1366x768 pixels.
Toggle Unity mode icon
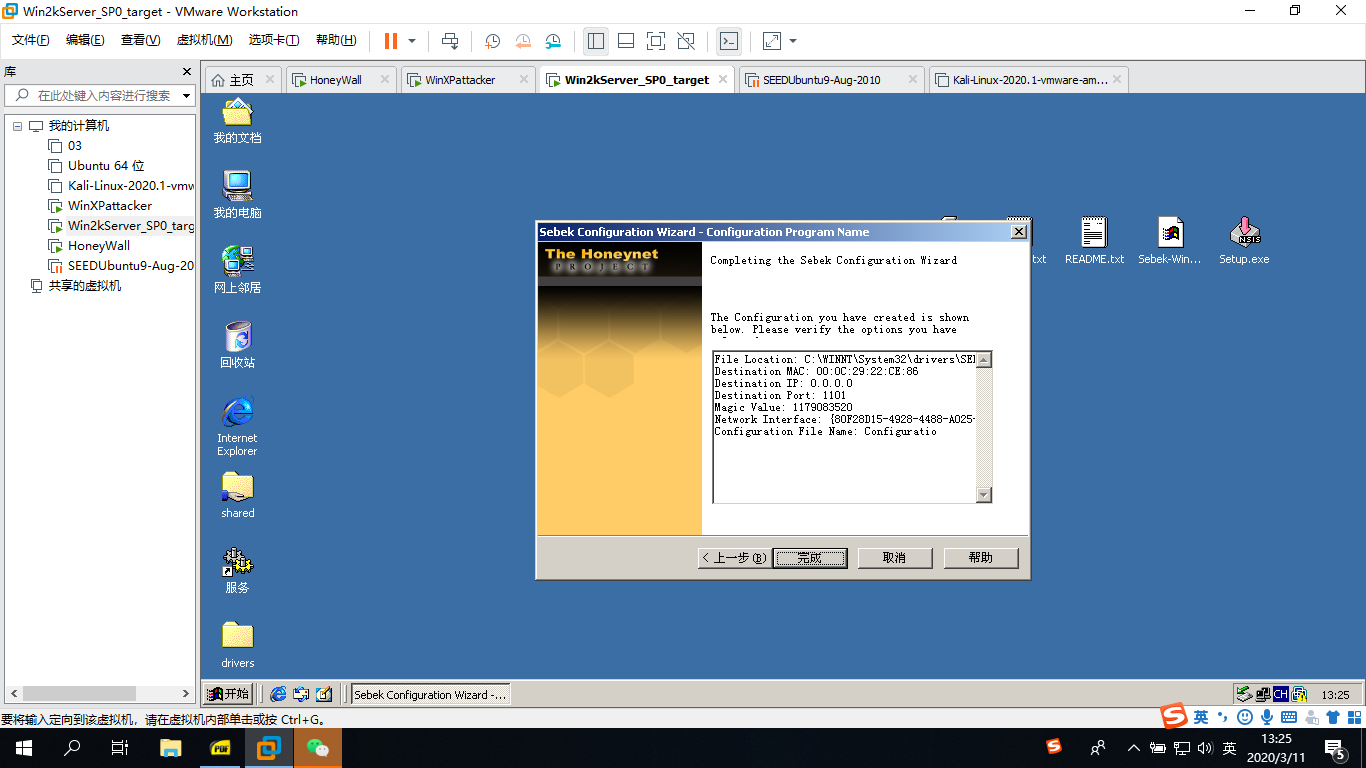coord(686,41)
